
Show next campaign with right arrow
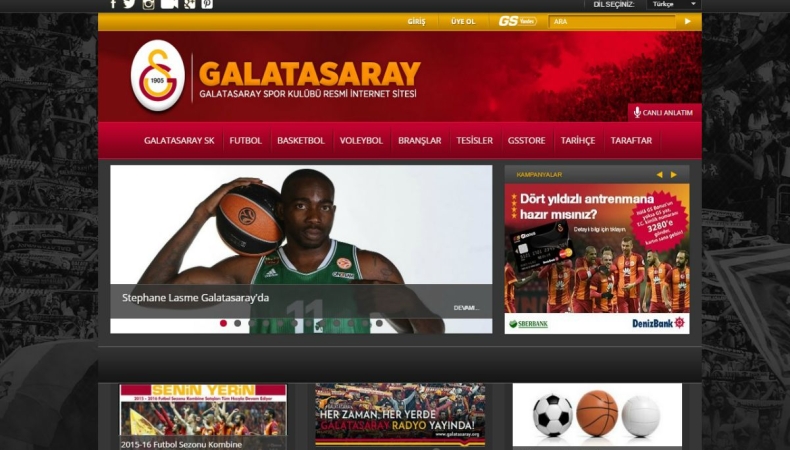point(675,175)
